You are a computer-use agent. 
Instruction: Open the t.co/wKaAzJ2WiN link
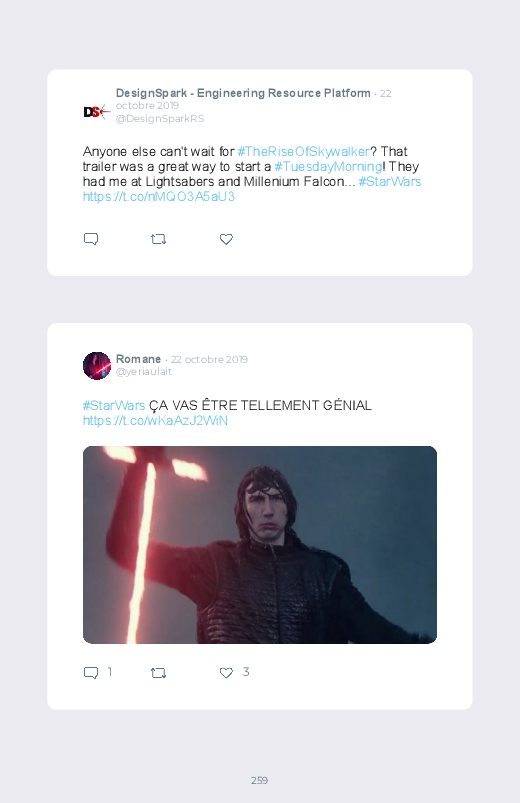tap(155, 420)
